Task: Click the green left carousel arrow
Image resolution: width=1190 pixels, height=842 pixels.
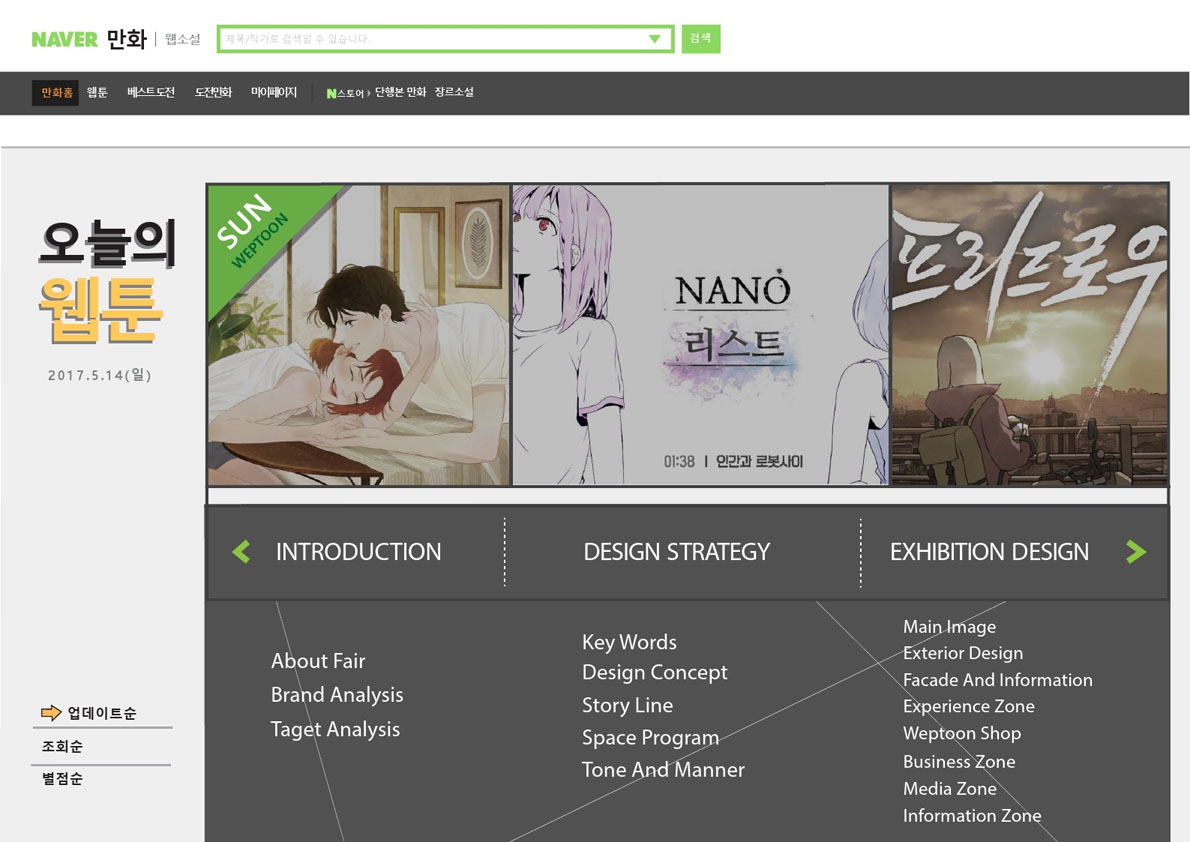Action: [241, 551]
